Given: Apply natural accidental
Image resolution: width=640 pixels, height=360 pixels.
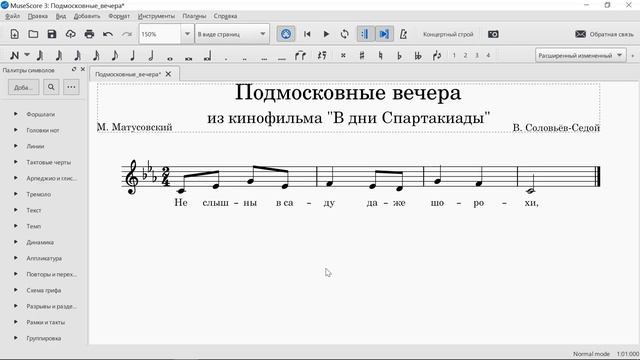Looking at the screenshot, I should pyautogui.click(x=380, y=56).
